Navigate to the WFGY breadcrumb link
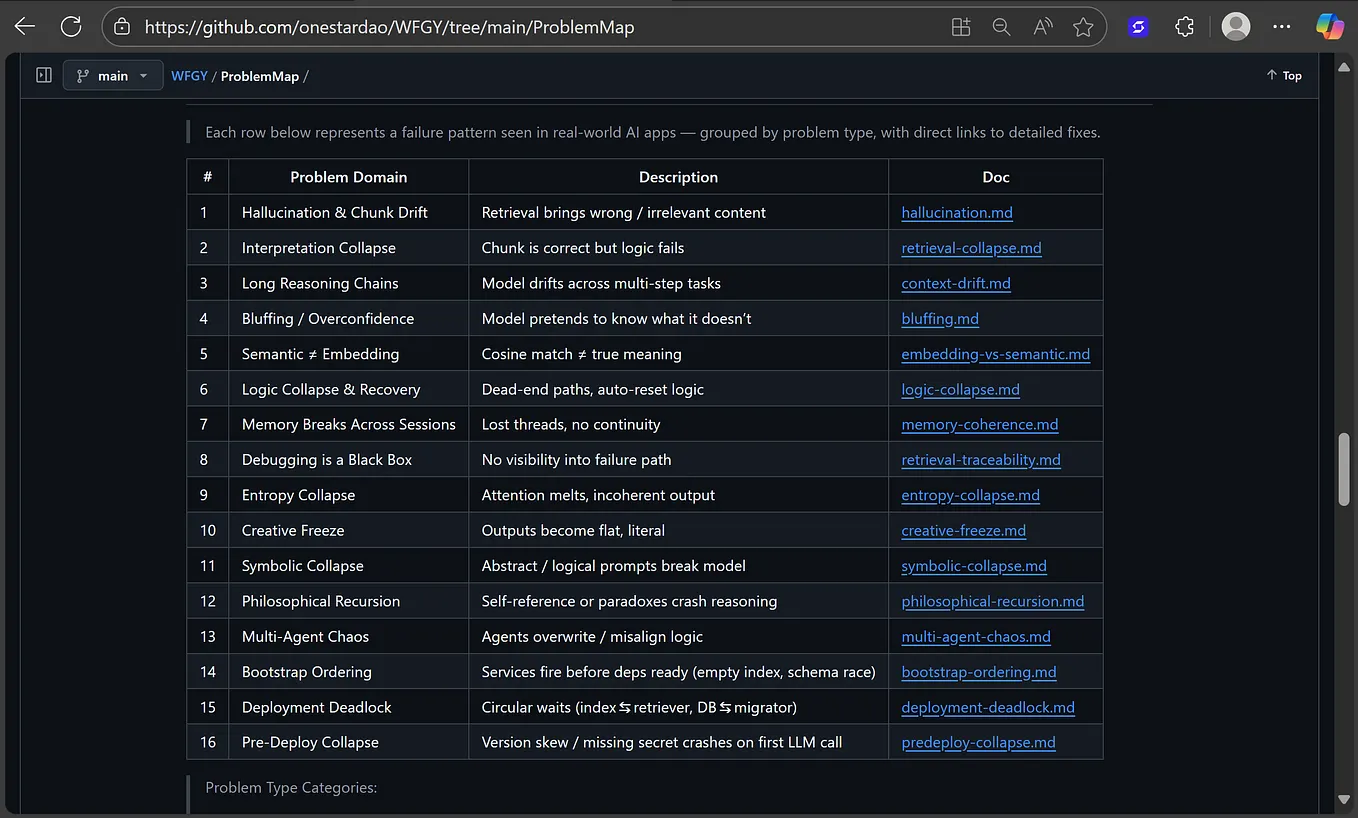Screen dimensions: 1358x818 (x=189, y=76)
